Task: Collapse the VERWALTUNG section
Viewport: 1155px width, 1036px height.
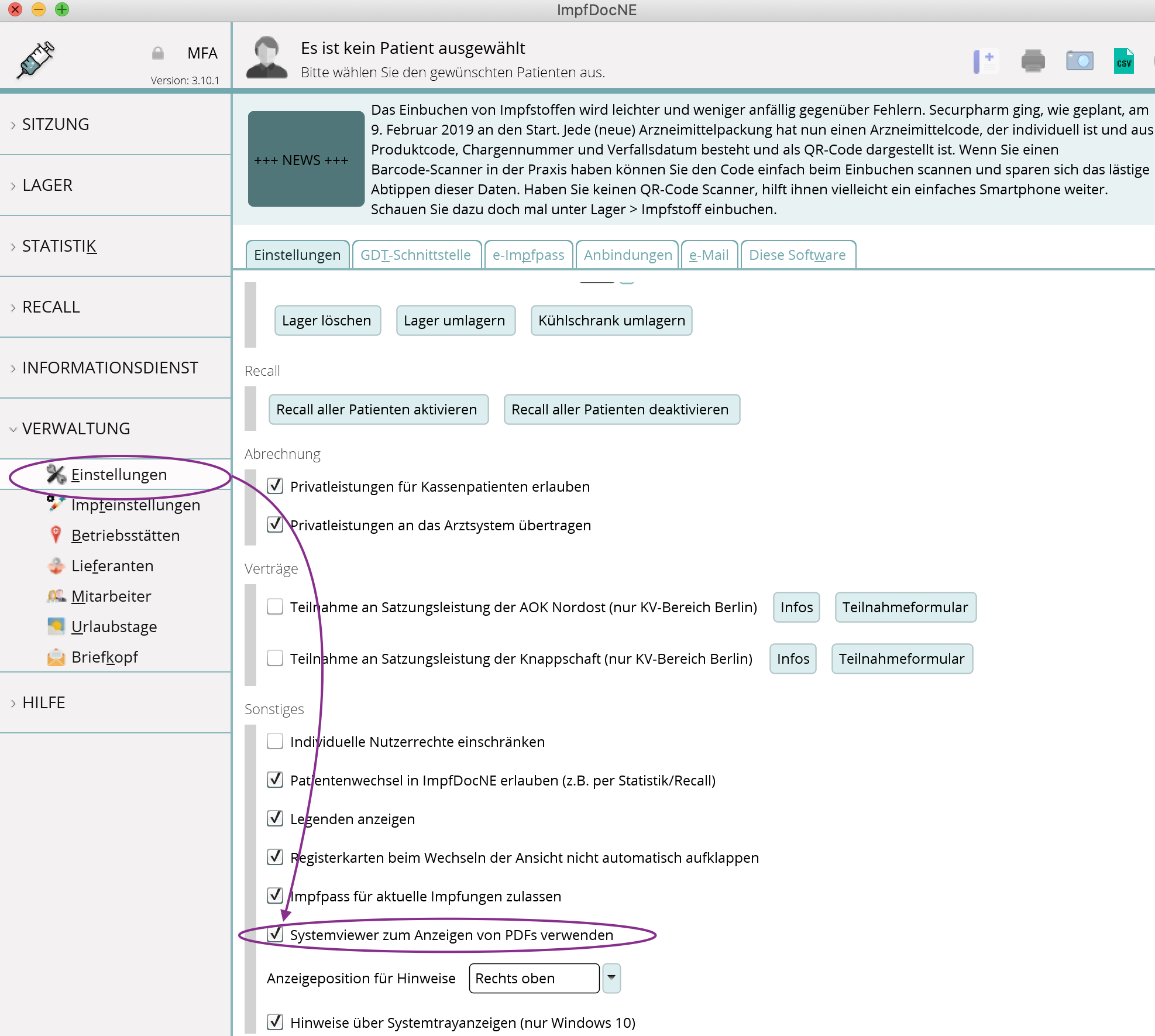Action: 115,428
